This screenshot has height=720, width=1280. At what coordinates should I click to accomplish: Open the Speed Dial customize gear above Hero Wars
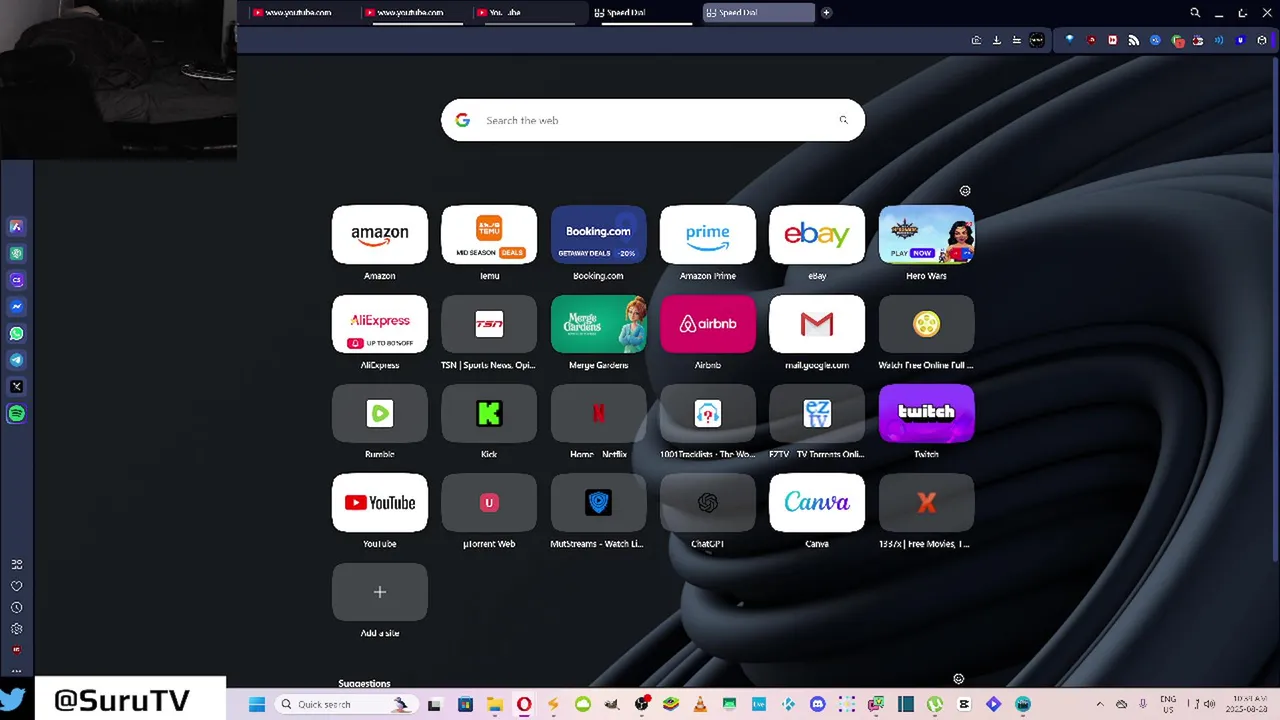tap(965, 191)
